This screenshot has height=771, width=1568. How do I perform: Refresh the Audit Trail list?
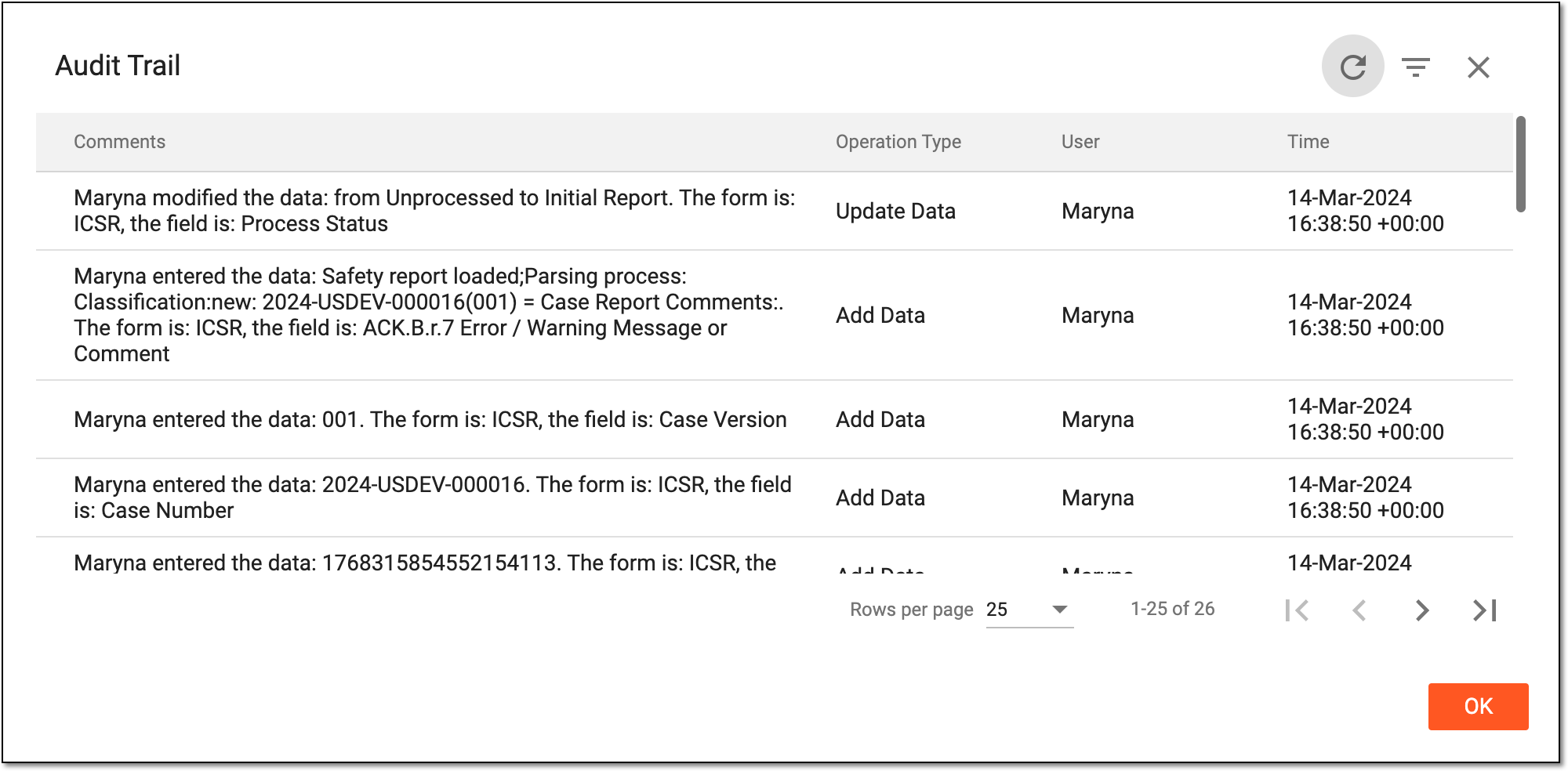point(1352,67)
